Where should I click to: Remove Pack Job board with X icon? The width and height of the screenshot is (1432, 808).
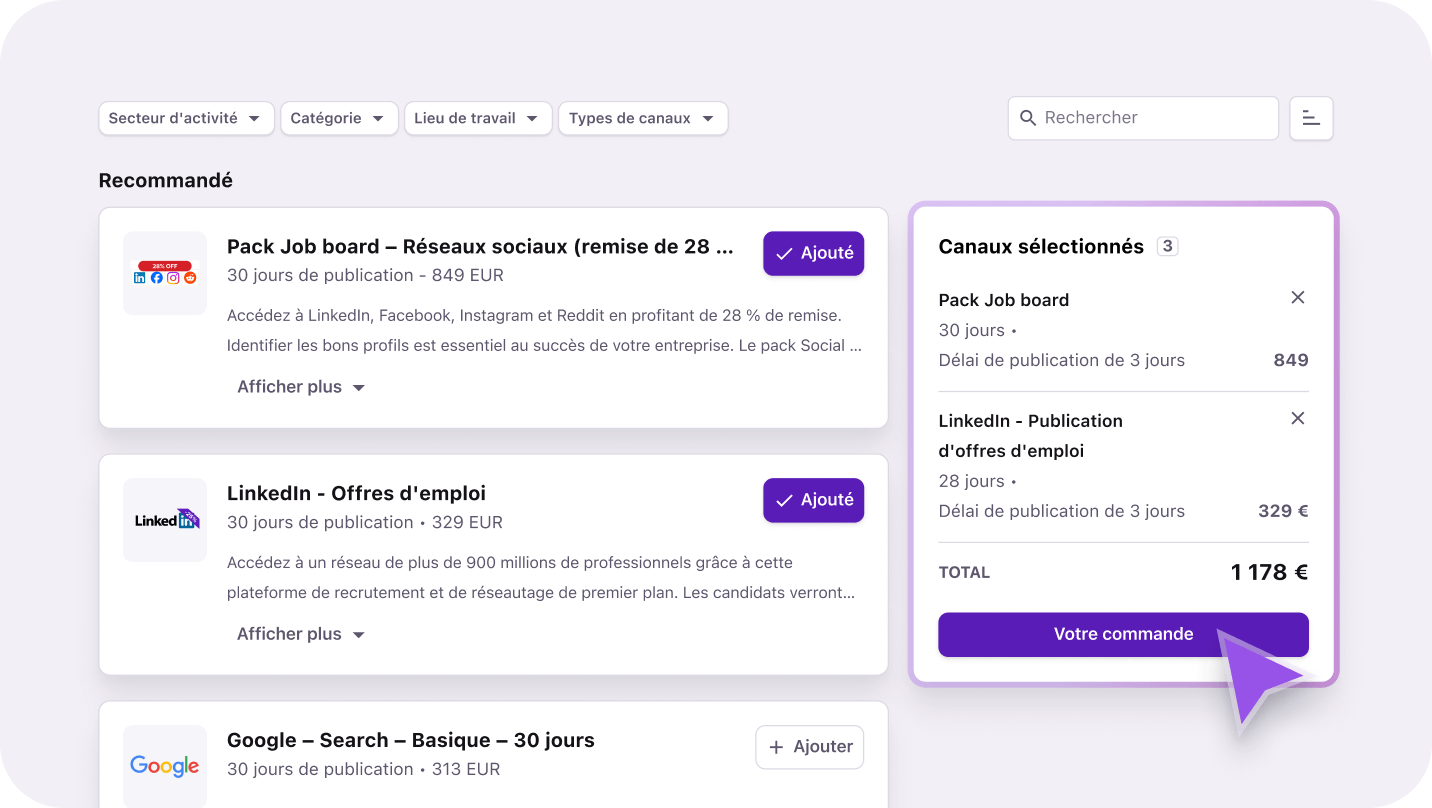[1297, 298]
